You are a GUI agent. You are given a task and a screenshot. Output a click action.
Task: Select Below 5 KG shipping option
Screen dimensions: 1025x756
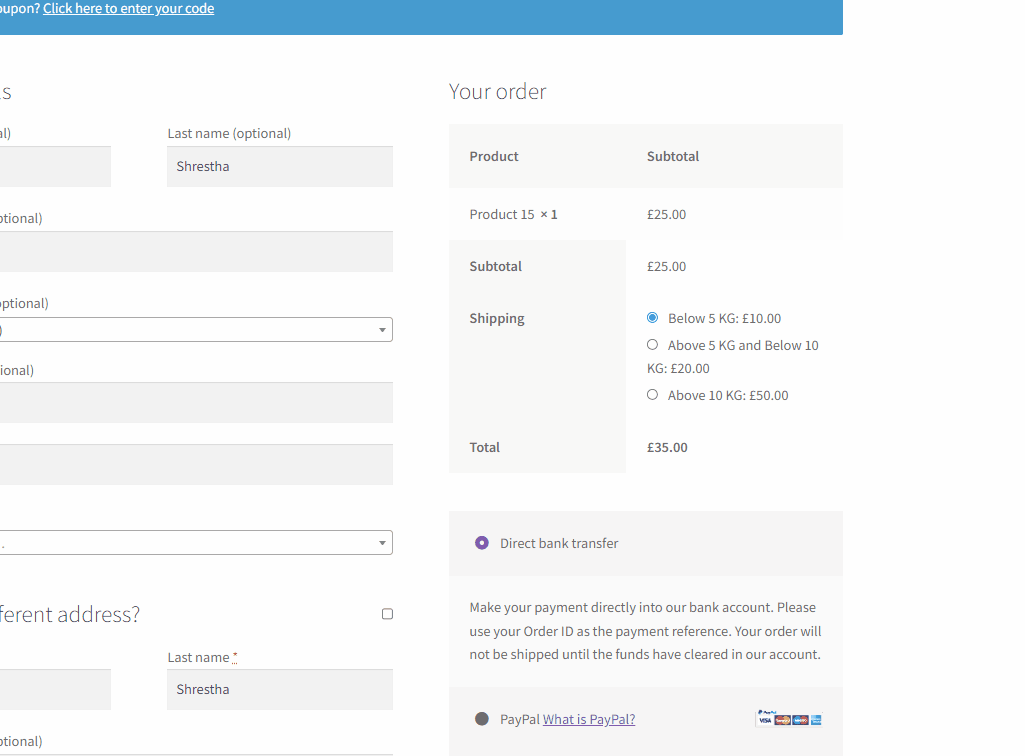tap(652, 318)
